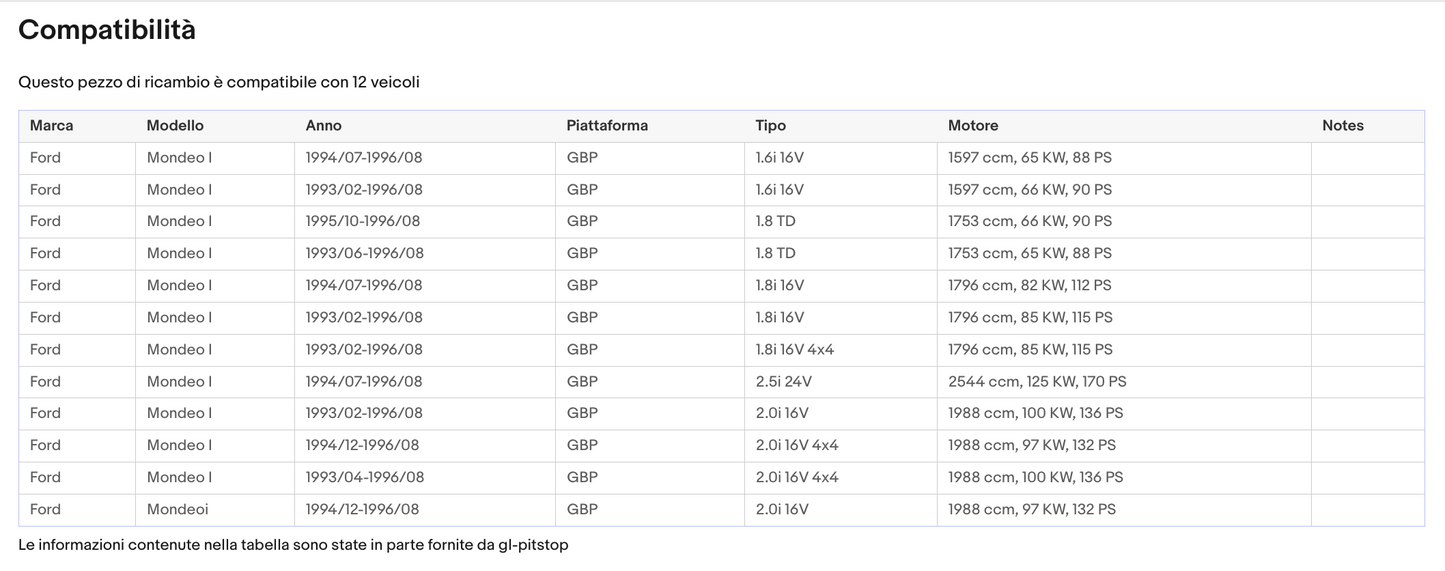Click the Mondeoi model cell
The image size is (1445, 571).
[x=178, y=510]
